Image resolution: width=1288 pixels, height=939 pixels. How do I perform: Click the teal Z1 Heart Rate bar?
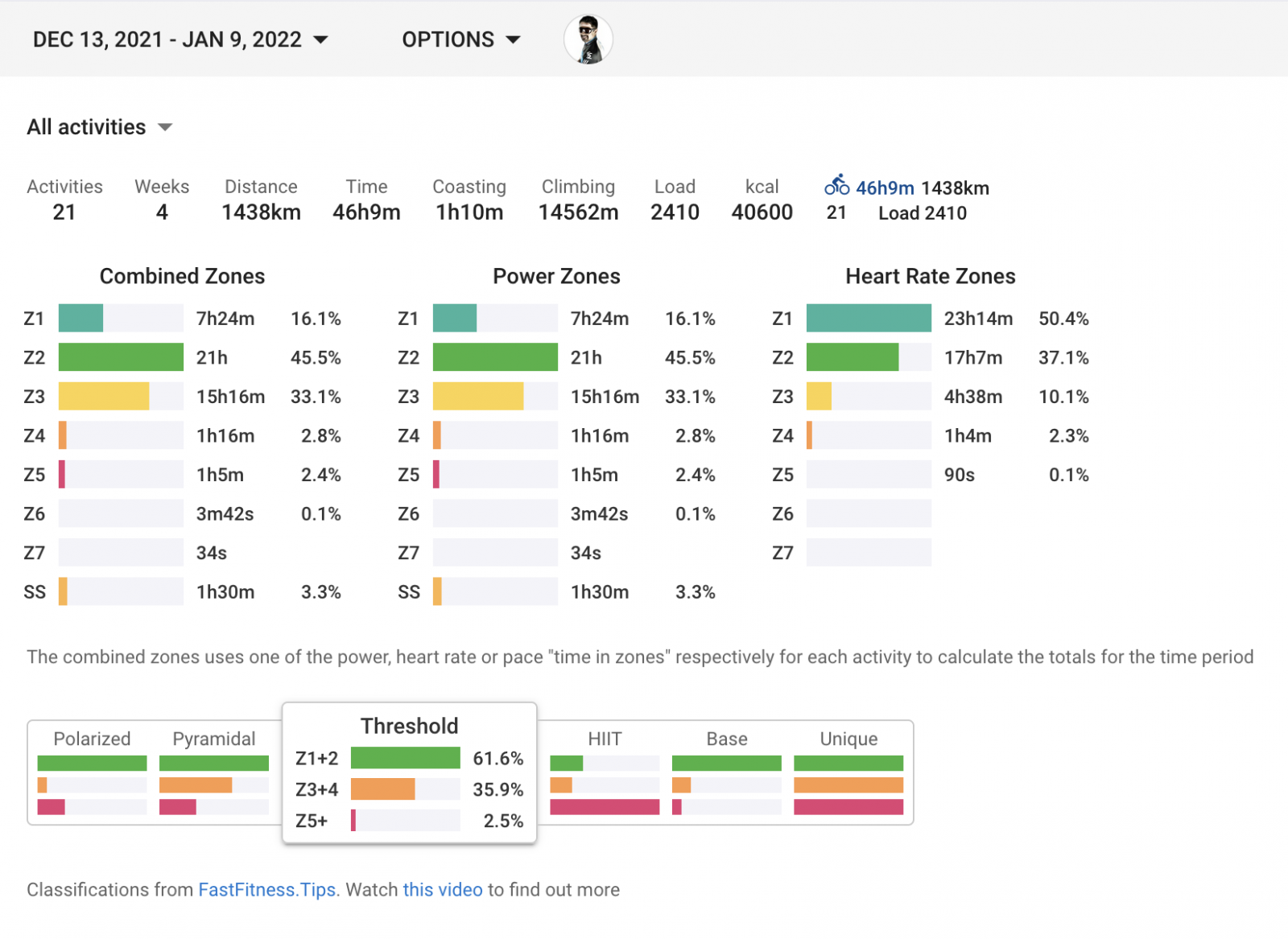click(869, 319)
